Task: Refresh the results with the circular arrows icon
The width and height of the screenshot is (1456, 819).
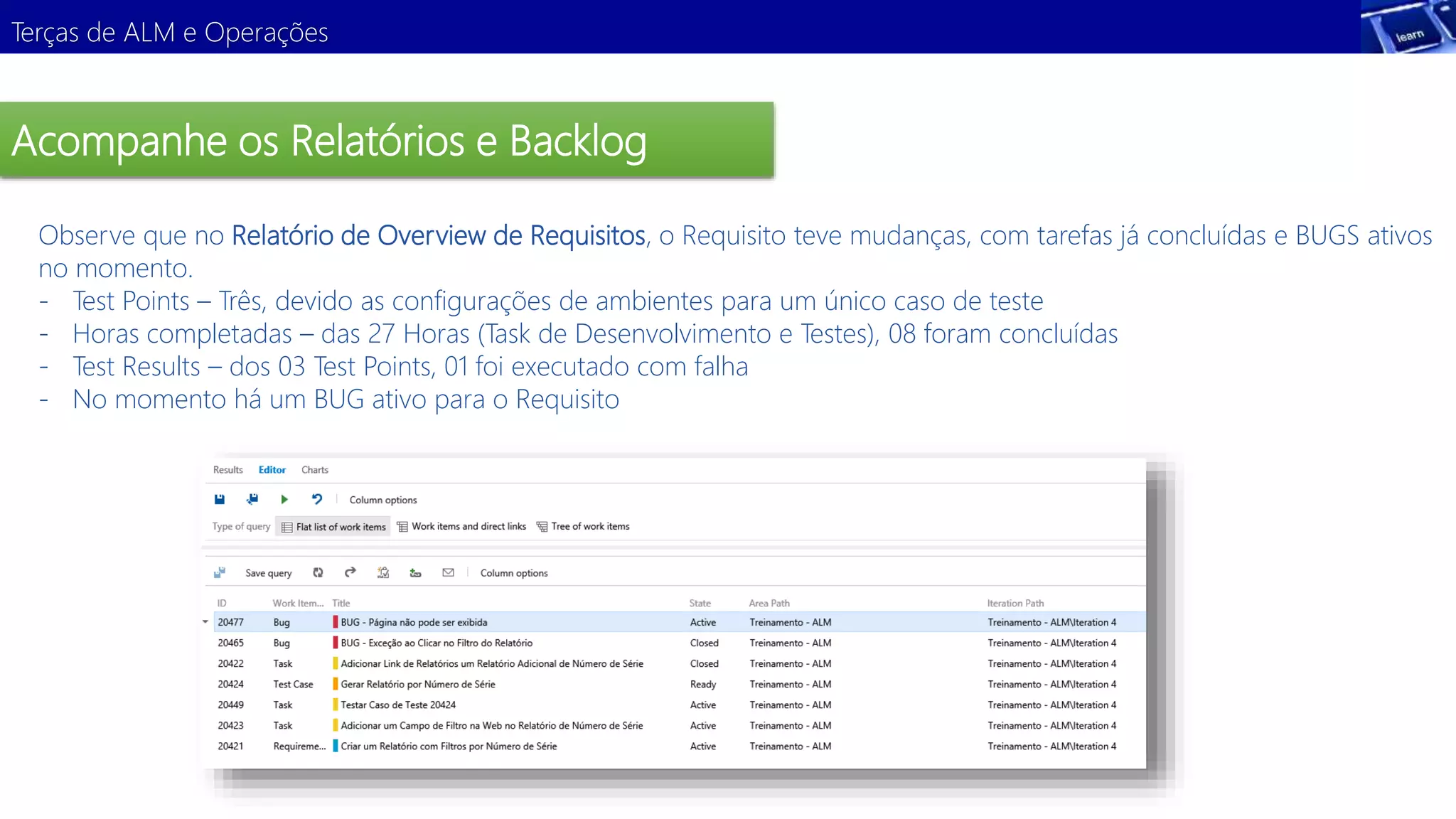Action: point(318,572)
